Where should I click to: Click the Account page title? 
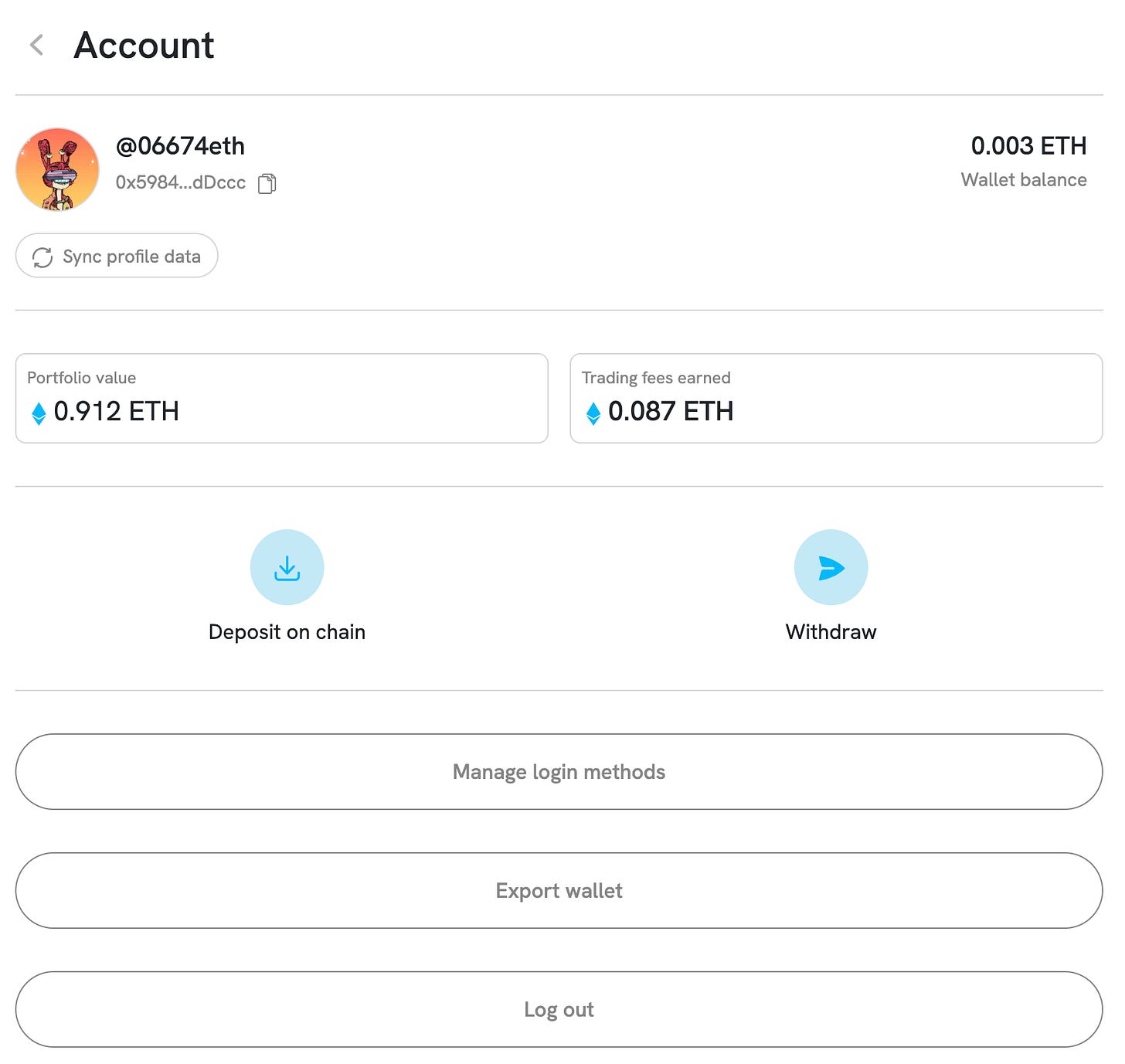(x=144, y=45)
